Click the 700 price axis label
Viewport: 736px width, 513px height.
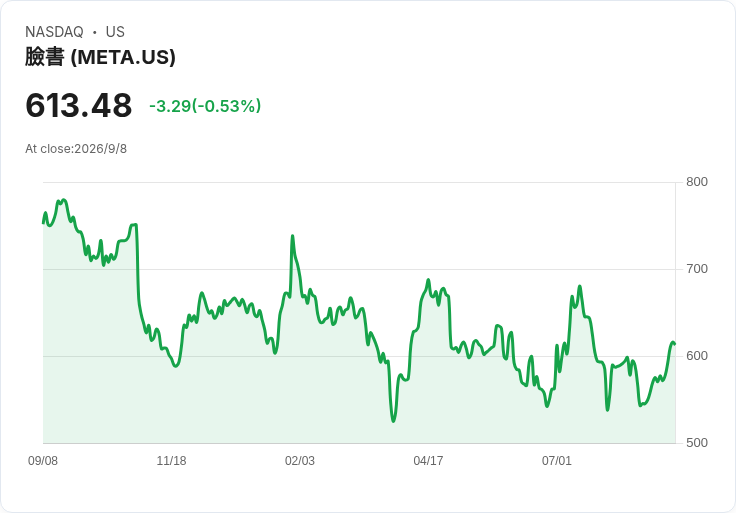697,269
